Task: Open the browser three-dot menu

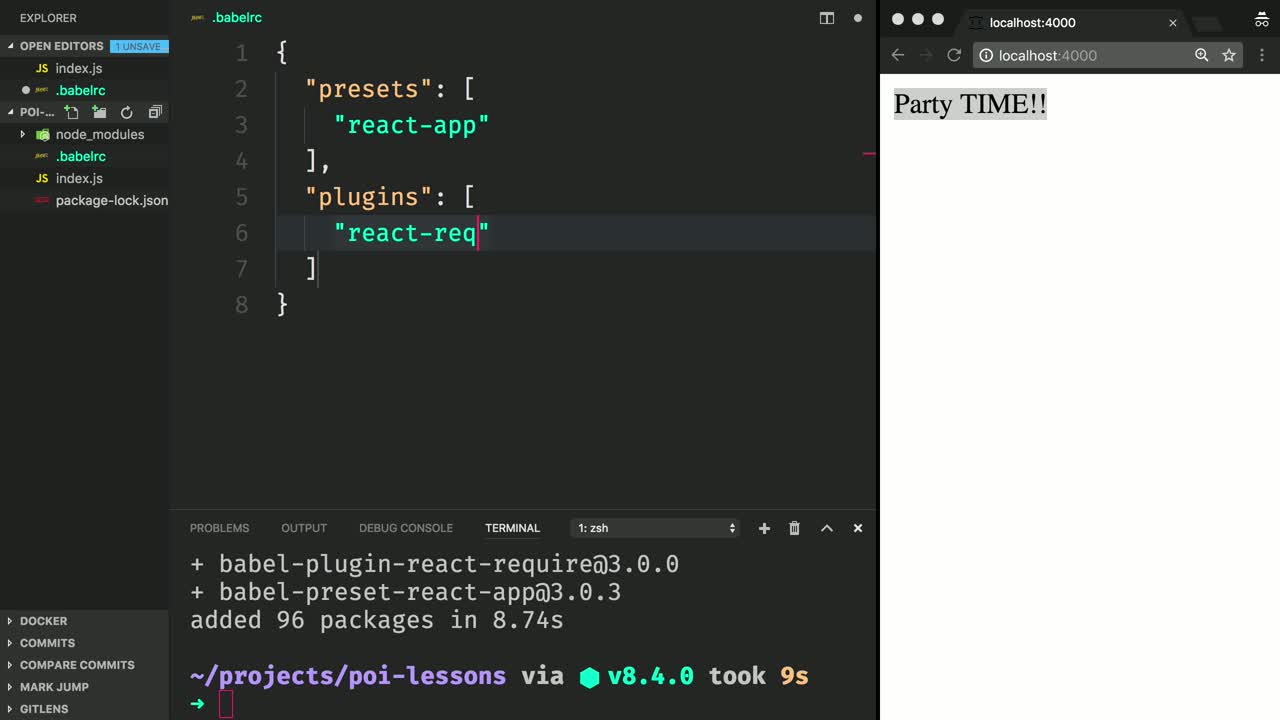Action: 1261,55
